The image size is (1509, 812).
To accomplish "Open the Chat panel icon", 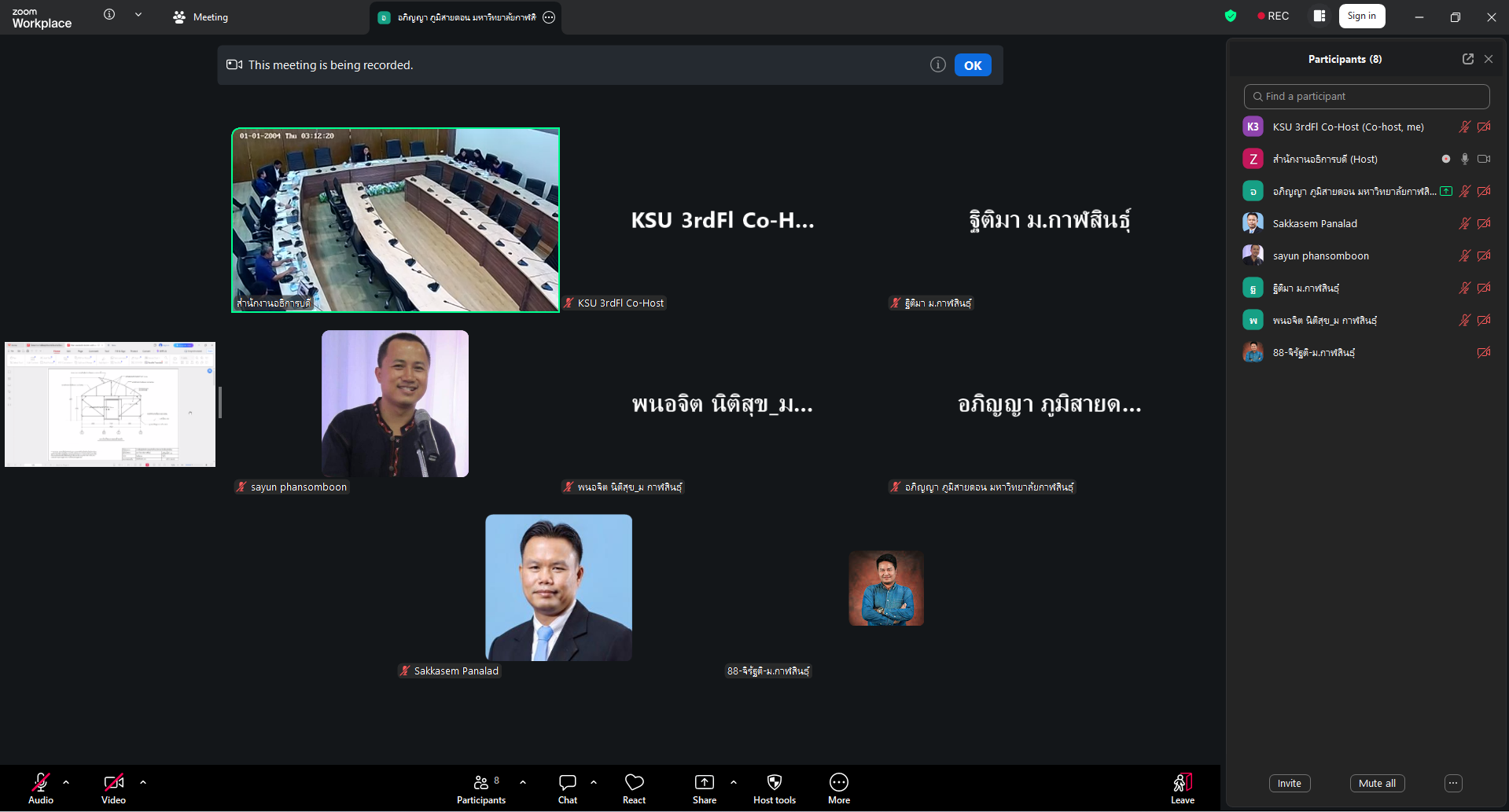I will 567,783.
